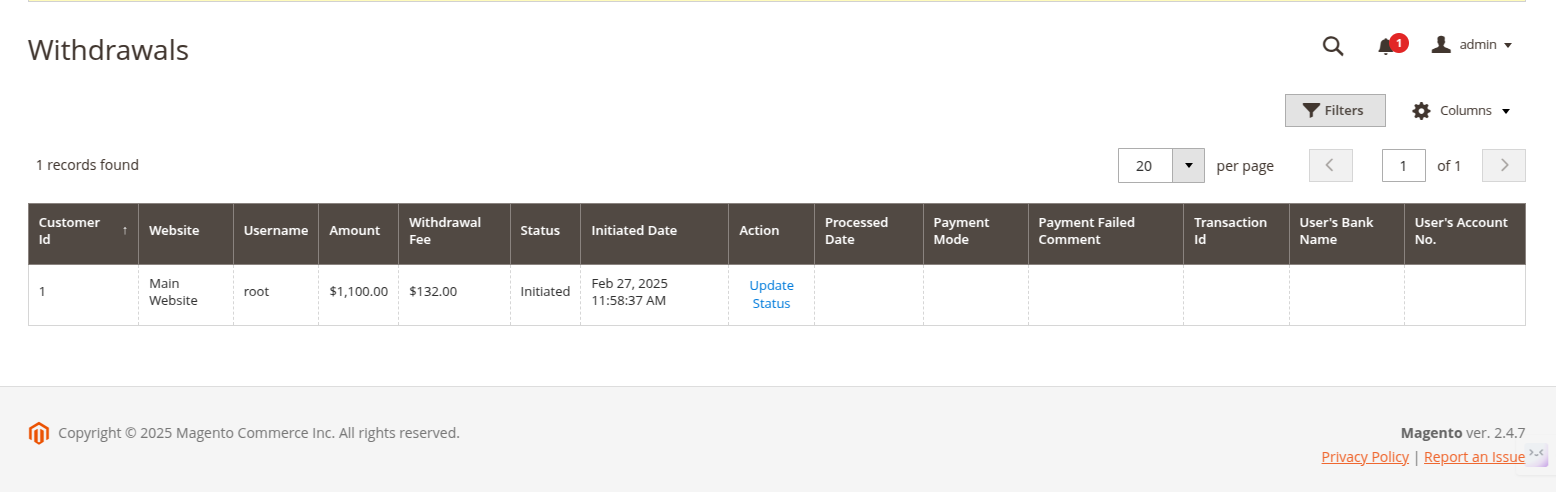Open the Privacy Policy link
1556x492 pixels.
[x=1364, y=457]
